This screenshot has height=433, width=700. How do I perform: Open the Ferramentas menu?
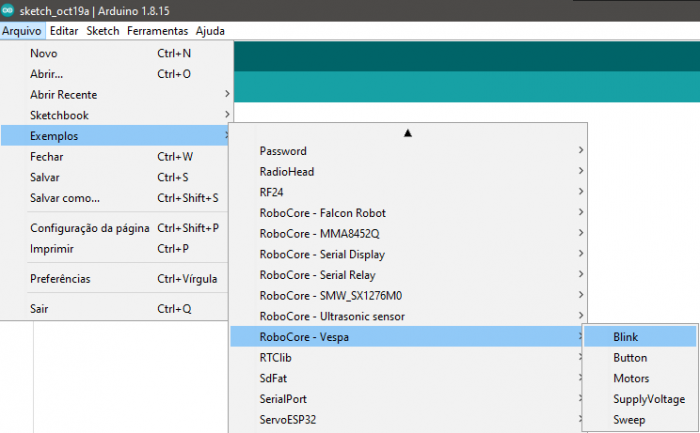click(158, 31)
